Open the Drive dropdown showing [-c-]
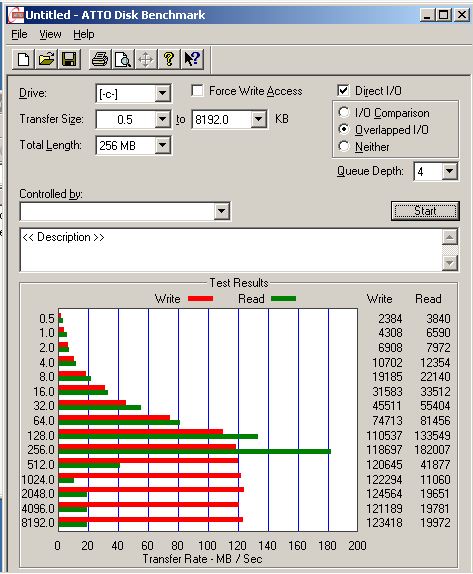 pyautogui.click(x=162, y=93)
